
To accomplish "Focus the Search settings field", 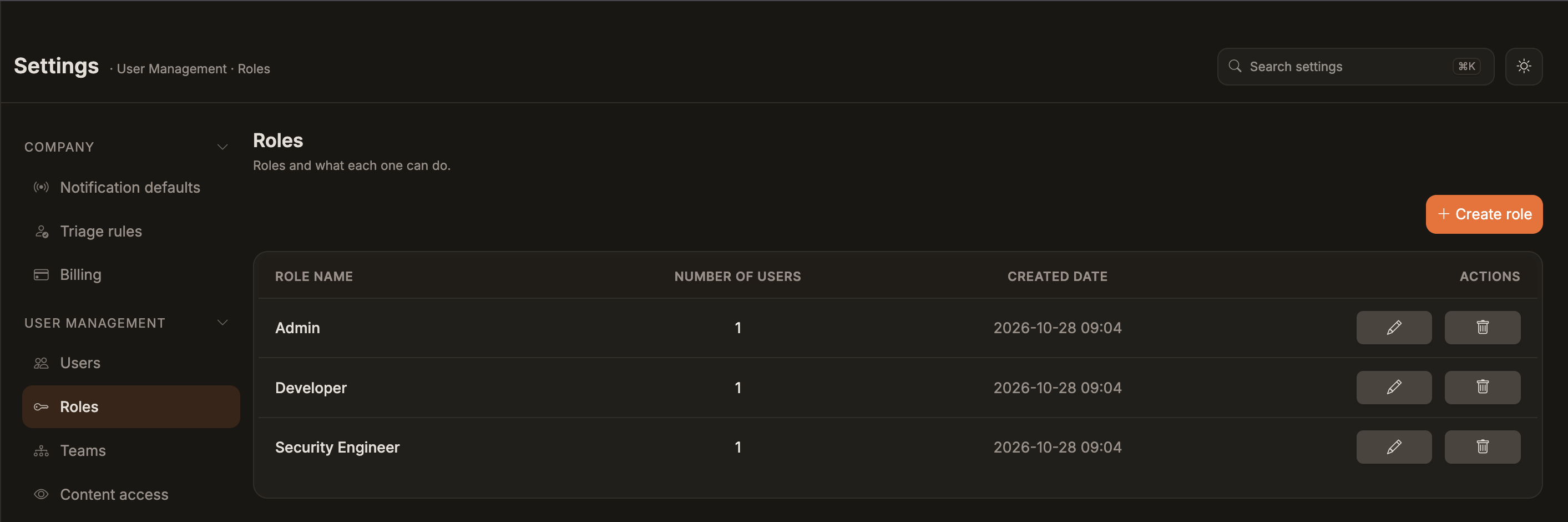I will tap(1355, 67).
